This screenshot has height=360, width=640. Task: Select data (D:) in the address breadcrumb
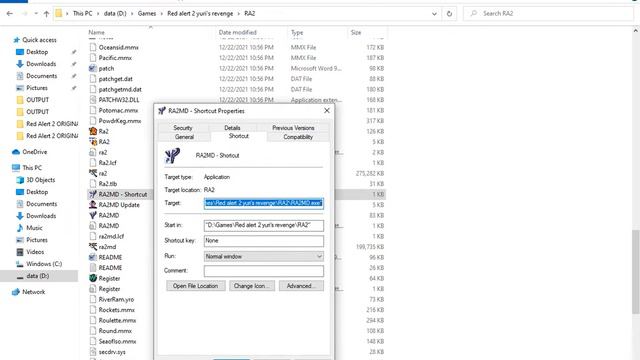click(115, 13)
